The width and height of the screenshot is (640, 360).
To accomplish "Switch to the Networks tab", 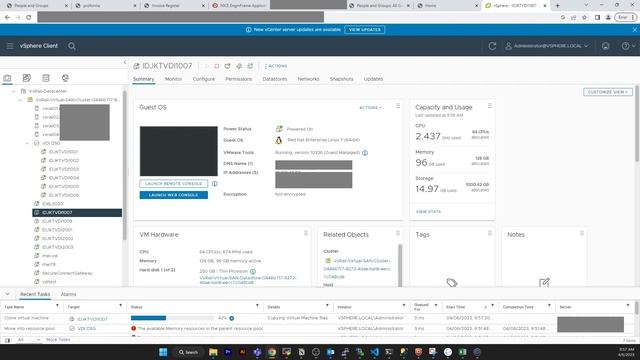I will pos(309,79).
